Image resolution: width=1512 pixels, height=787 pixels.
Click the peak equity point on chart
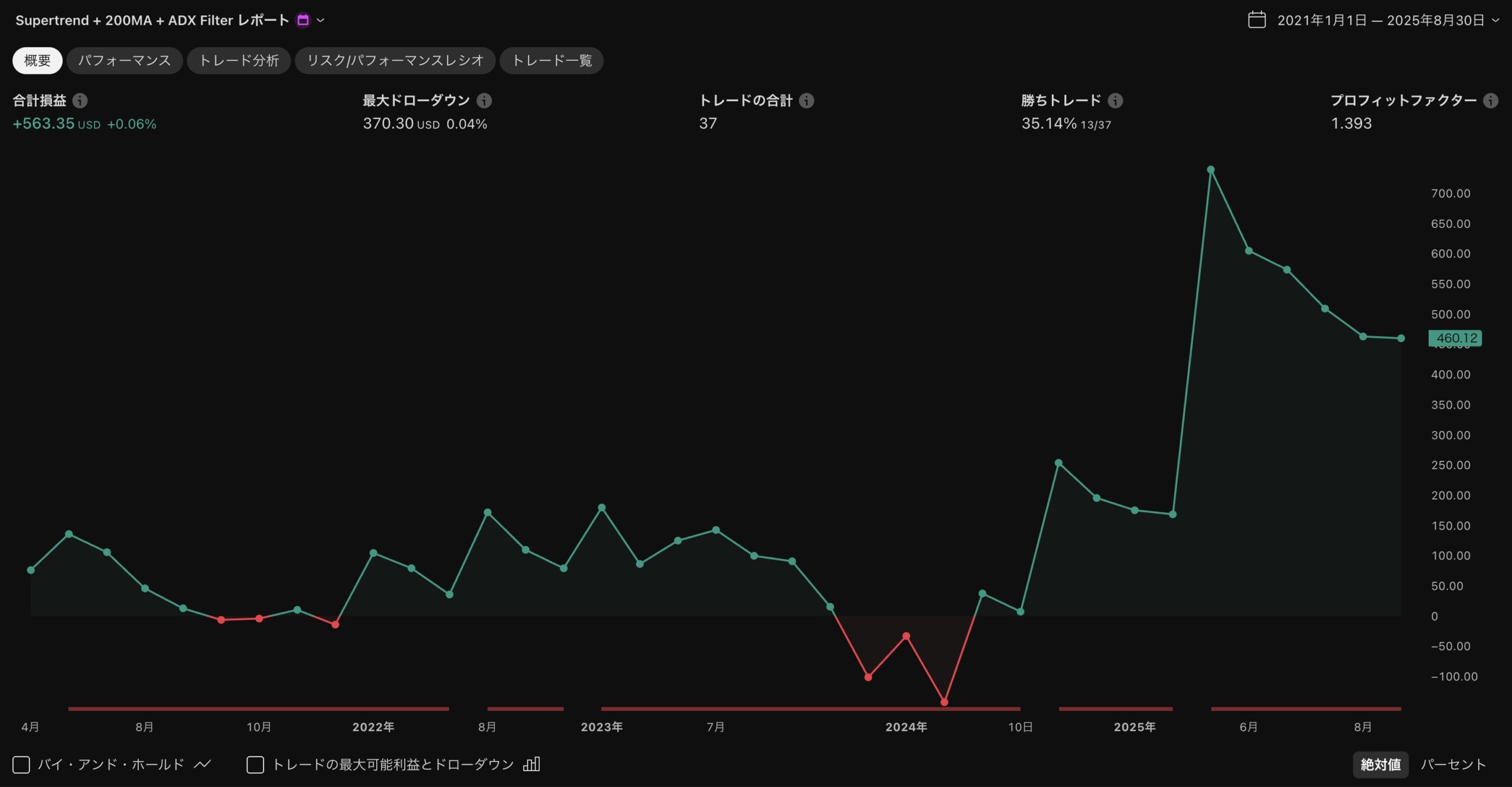pyautogui.click(x=1211, y=170)
